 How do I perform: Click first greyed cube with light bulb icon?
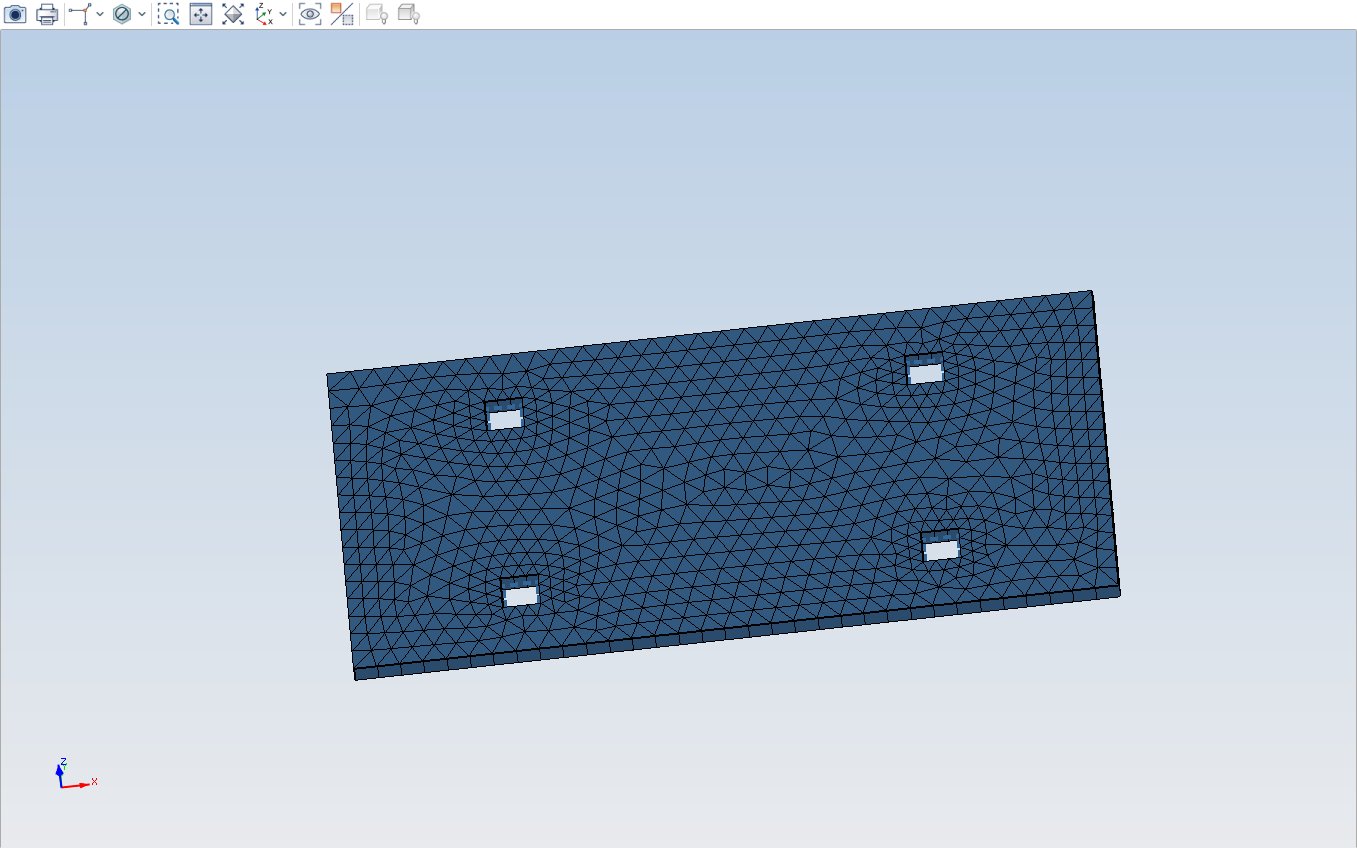click(377, 14)
